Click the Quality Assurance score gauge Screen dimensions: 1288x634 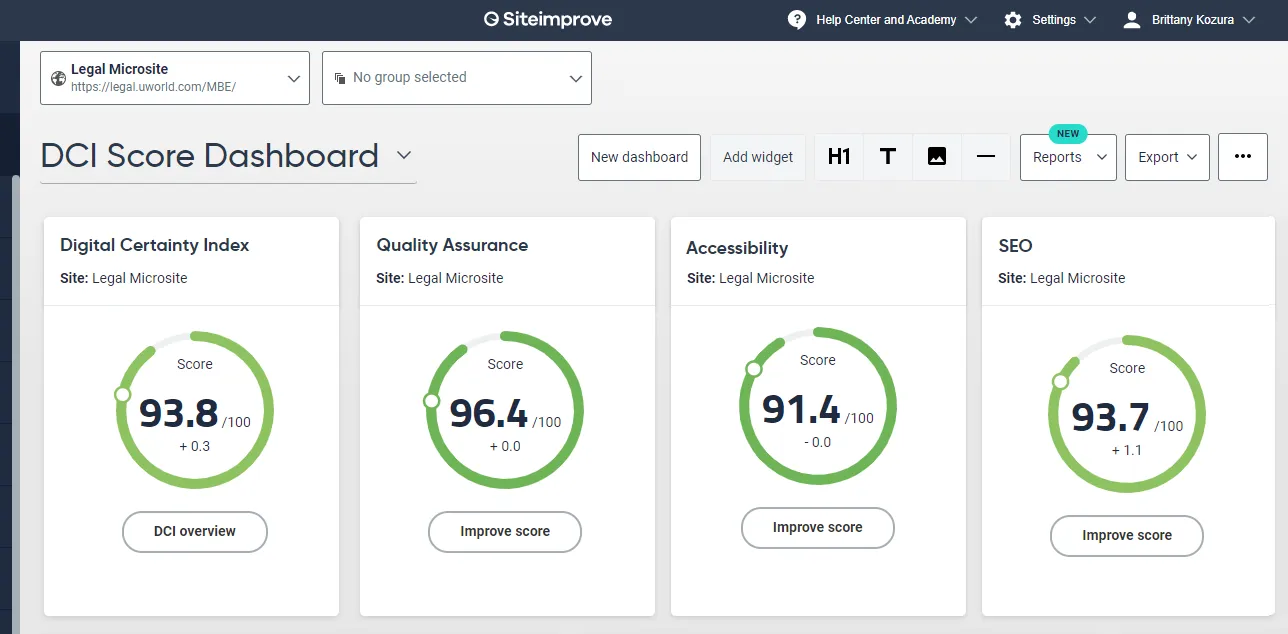(x=505, y=410)
